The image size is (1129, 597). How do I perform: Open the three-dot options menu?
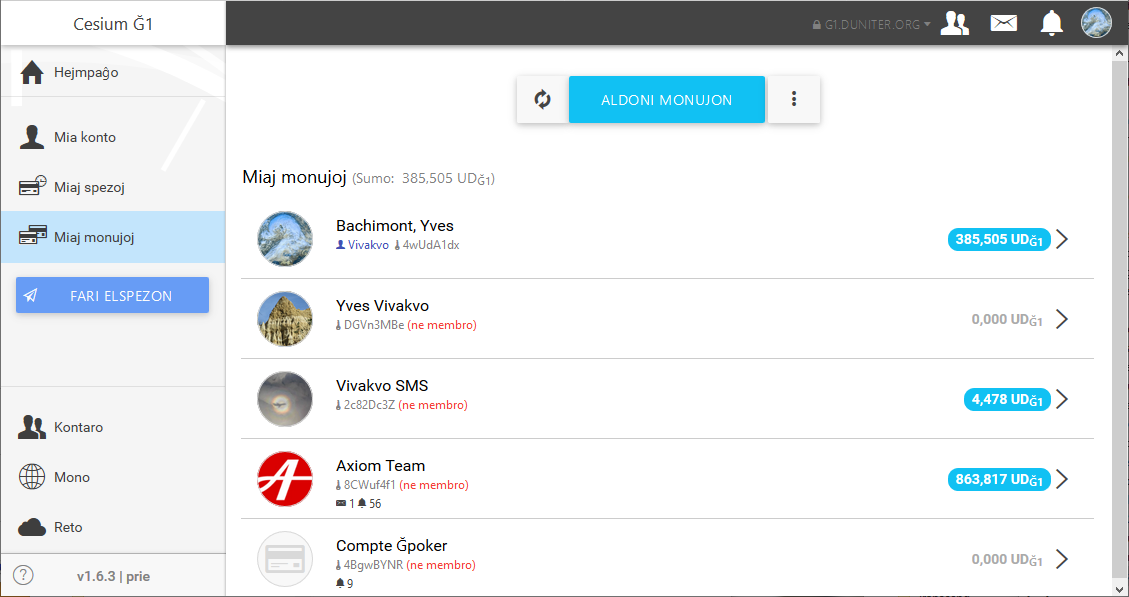pos(793,99)
